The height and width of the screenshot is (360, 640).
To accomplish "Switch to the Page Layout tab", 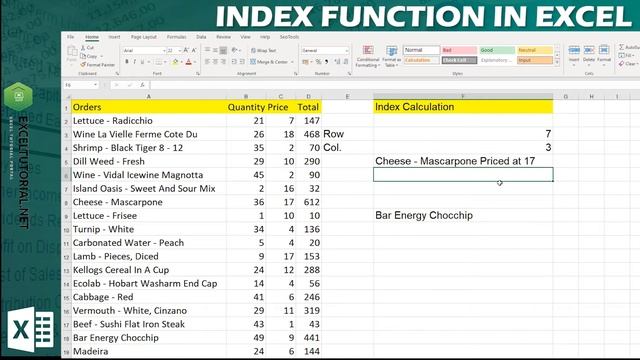I will pyautogui.click(x=144, y=37).
